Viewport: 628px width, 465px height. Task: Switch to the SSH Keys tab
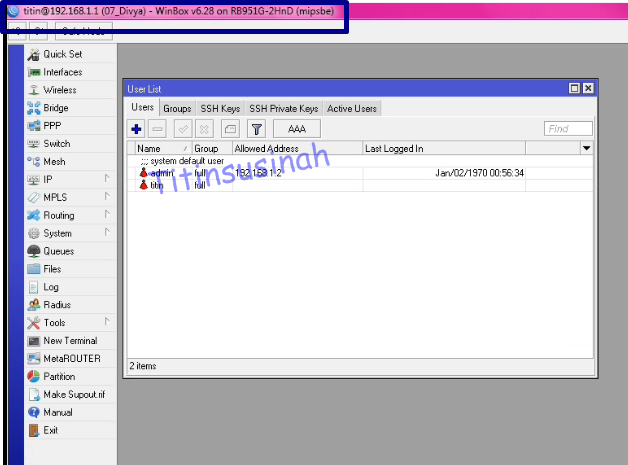click(220, 109)
